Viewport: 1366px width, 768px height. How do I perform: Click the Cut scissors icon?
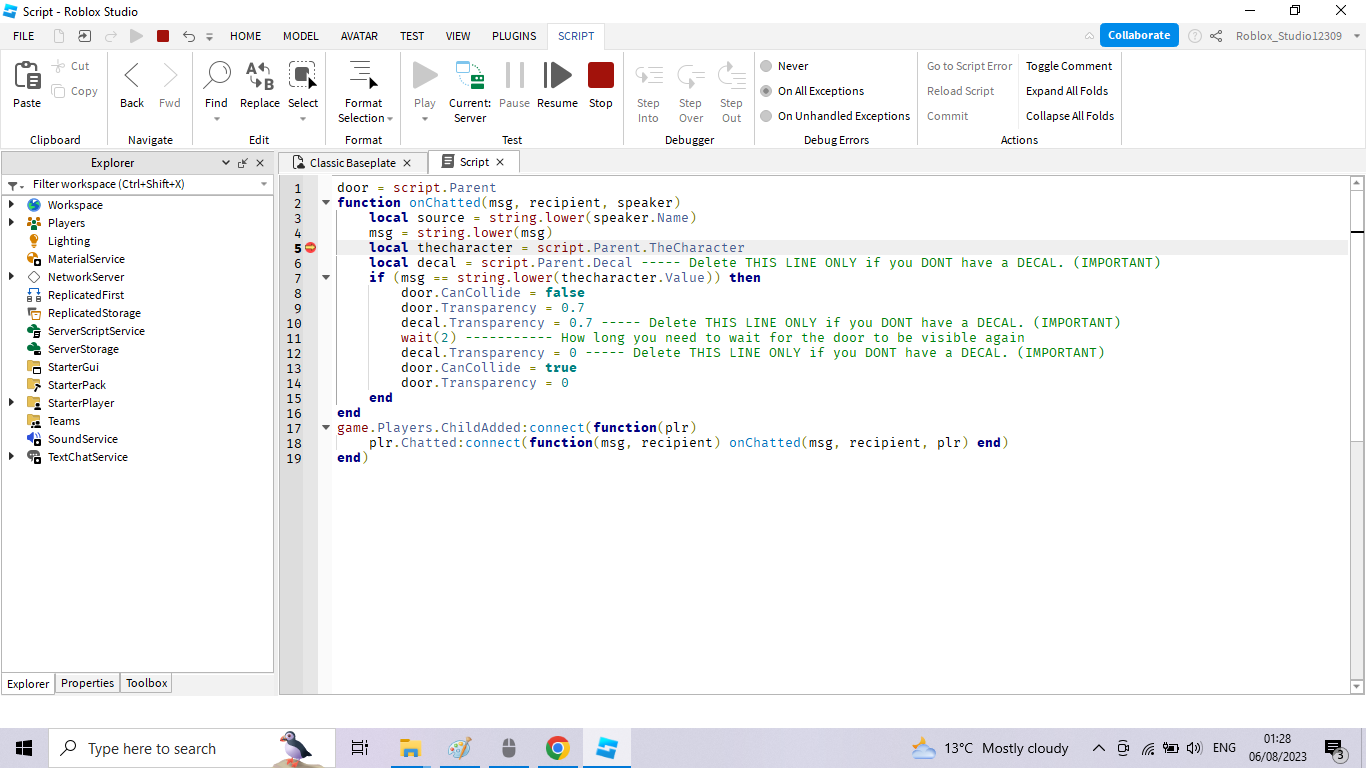(58, 66)
